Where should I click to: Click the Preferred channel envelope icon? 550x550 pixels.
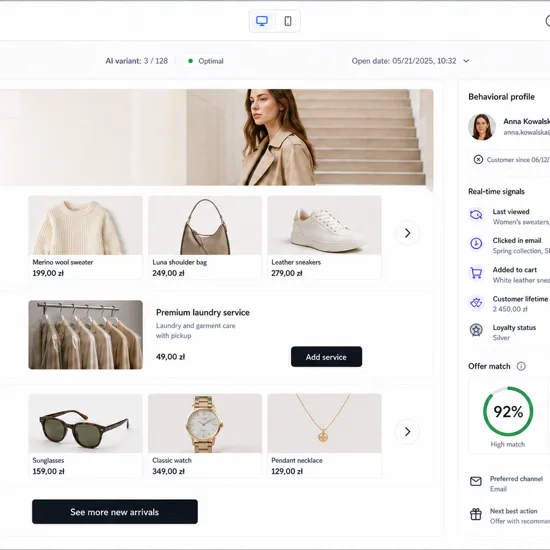[x=476, y=481]
